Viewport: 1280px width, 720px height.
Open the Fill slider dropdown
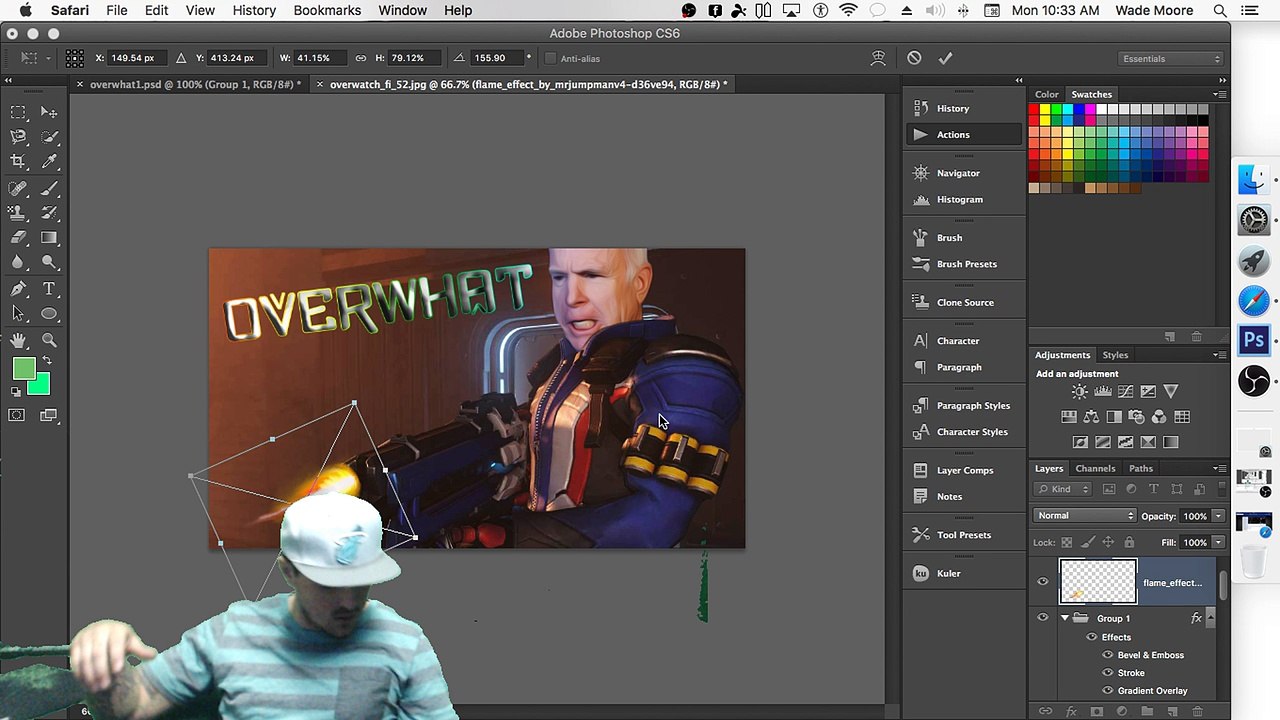[x=1218, y=542]
